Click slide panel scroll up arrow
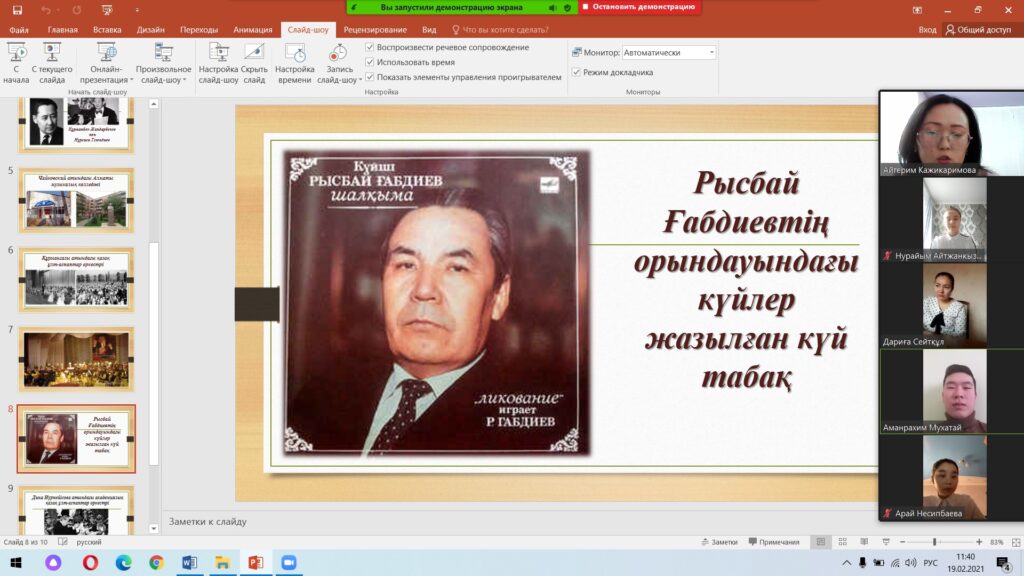The width and height of the screenshot is (1024, 576). click(x=153, y=104)
